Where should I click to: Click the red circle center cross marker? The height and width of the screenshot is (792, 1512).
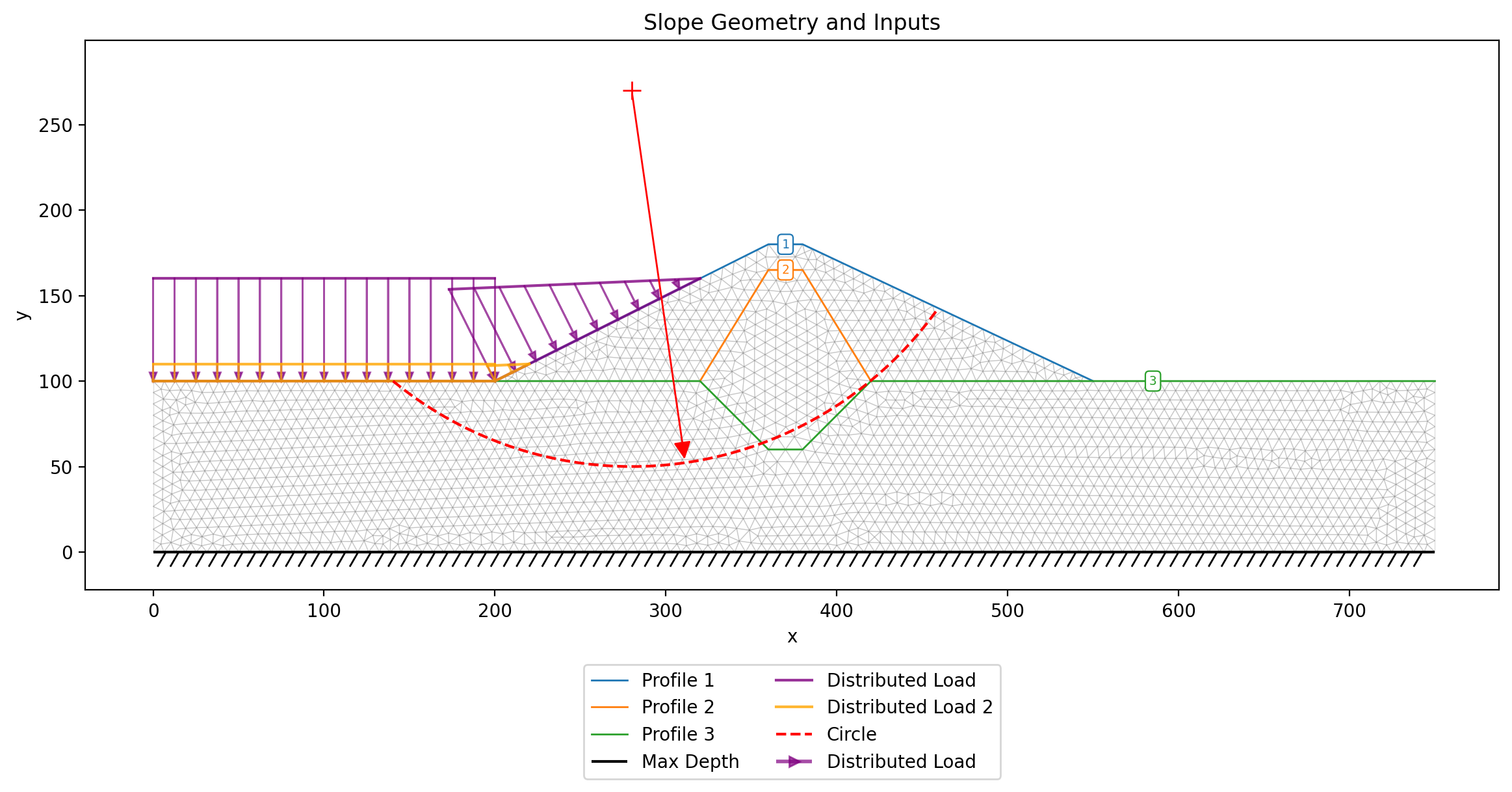pyautogui.click(x=632, y=90)
